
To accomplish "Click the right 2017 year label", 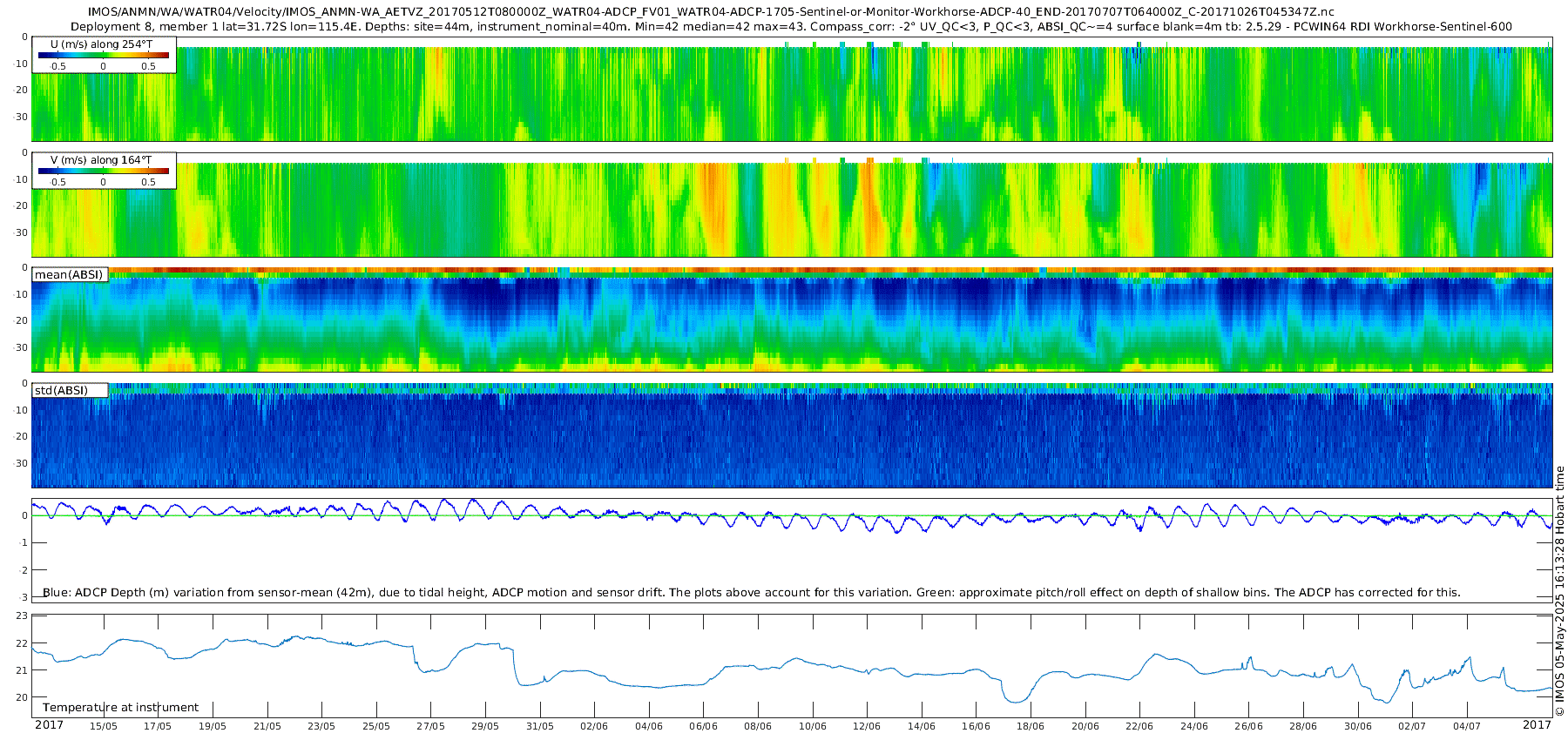I will tap(1537, 724).
